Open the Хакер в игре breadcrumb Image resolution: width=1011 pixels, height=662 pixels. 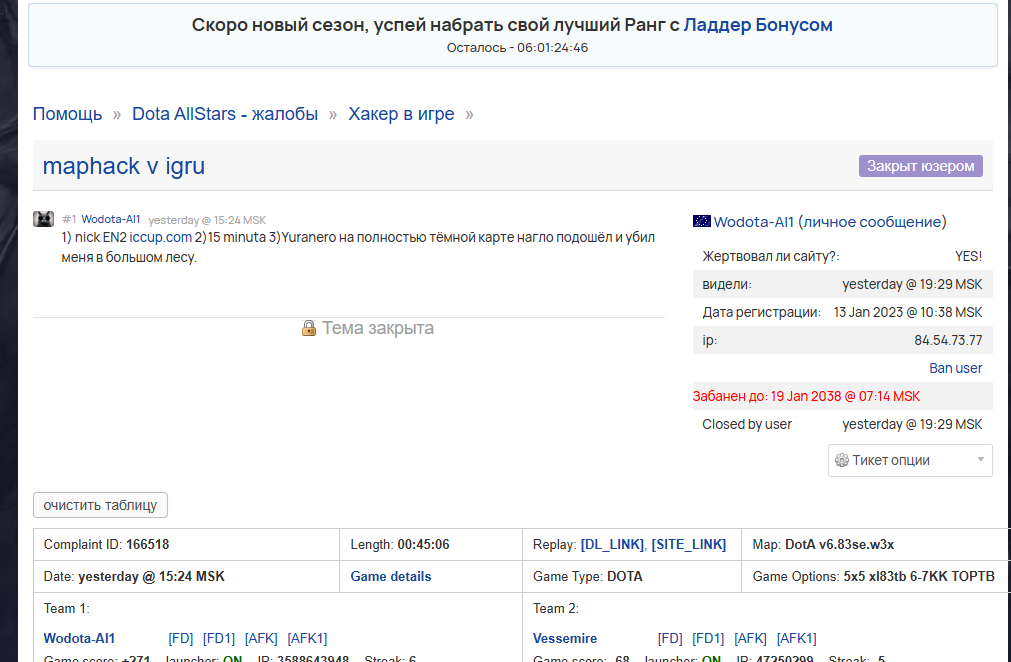coord(401,114)
